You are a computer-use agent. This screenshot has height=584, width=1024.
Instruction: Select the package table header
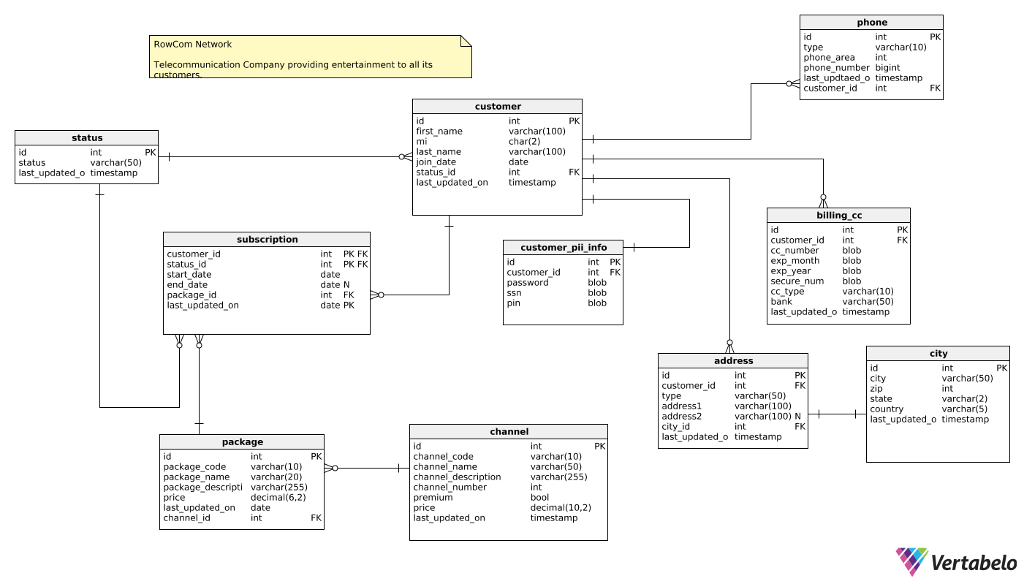click(241, 441)
